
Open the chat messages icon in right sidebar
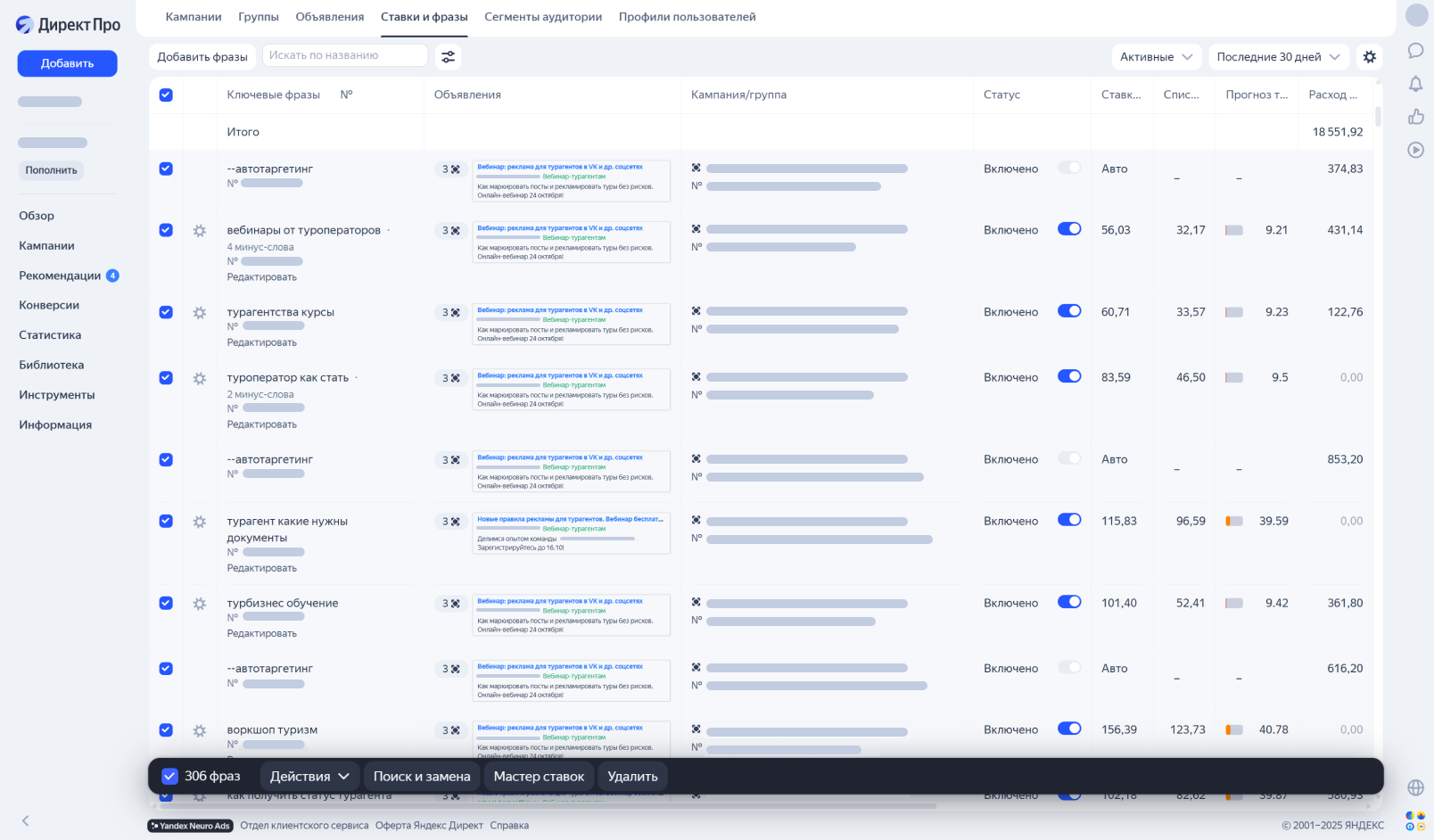click(x=1415, y=50)
